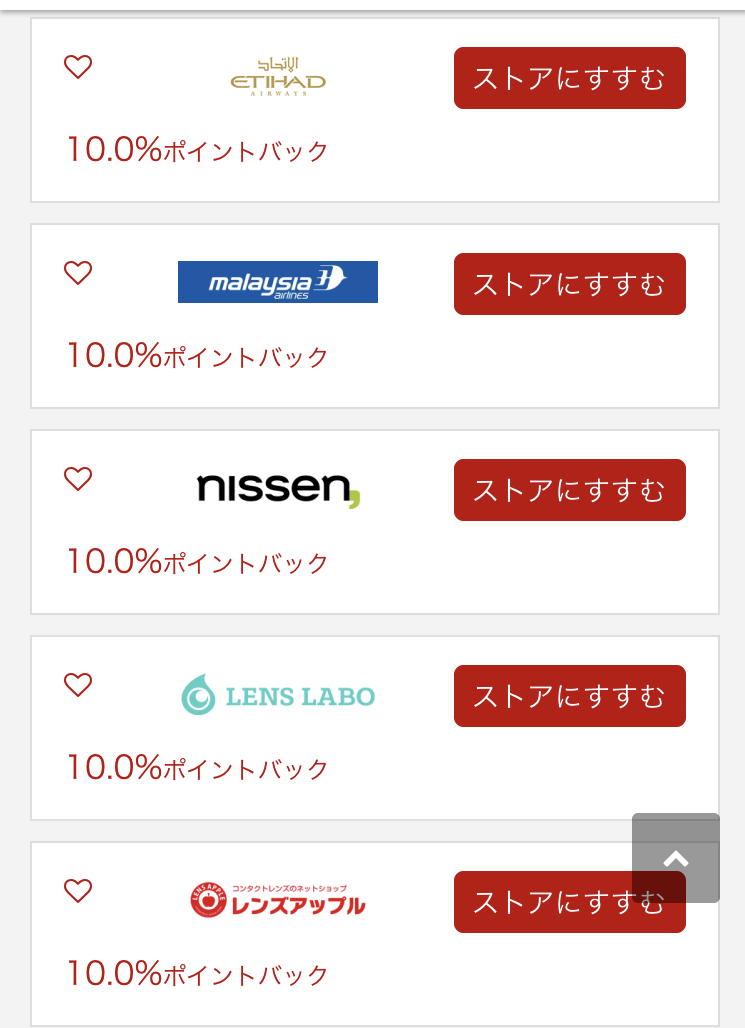Open the Lens Labo logo
The image size is (745, 1028).
pos(278,695)
